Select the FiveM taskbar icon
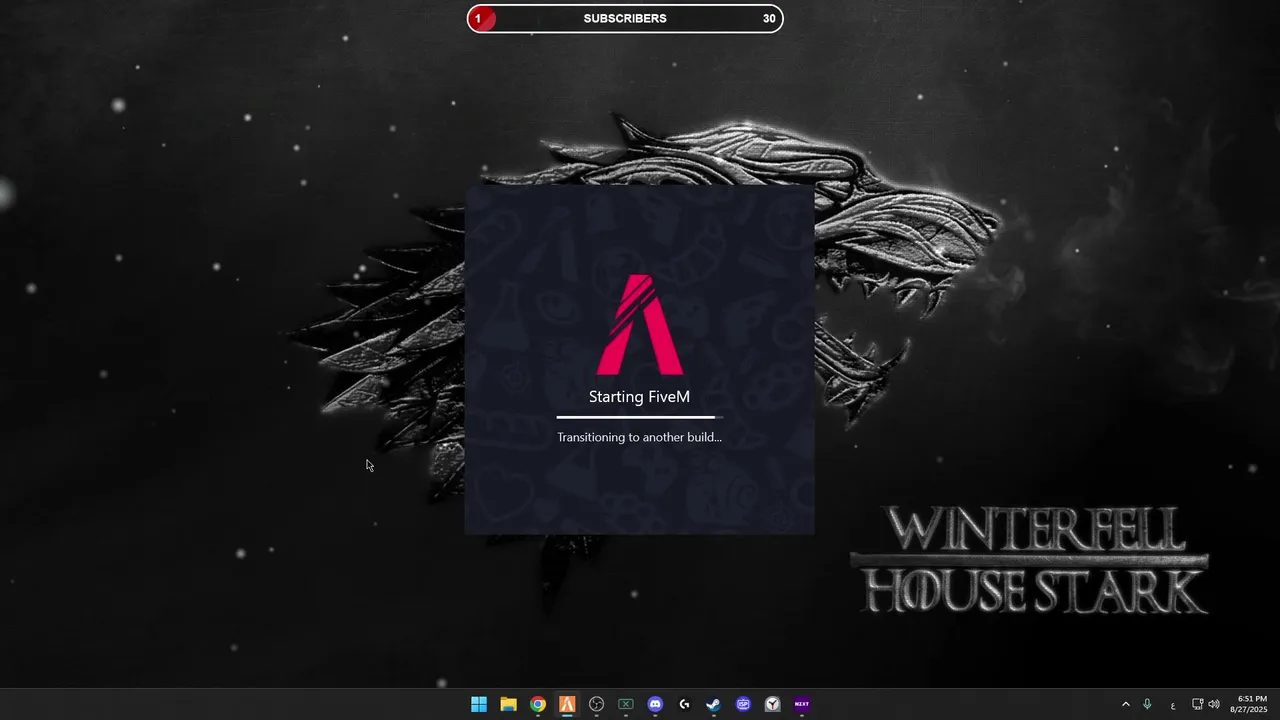 click(567, 704)
